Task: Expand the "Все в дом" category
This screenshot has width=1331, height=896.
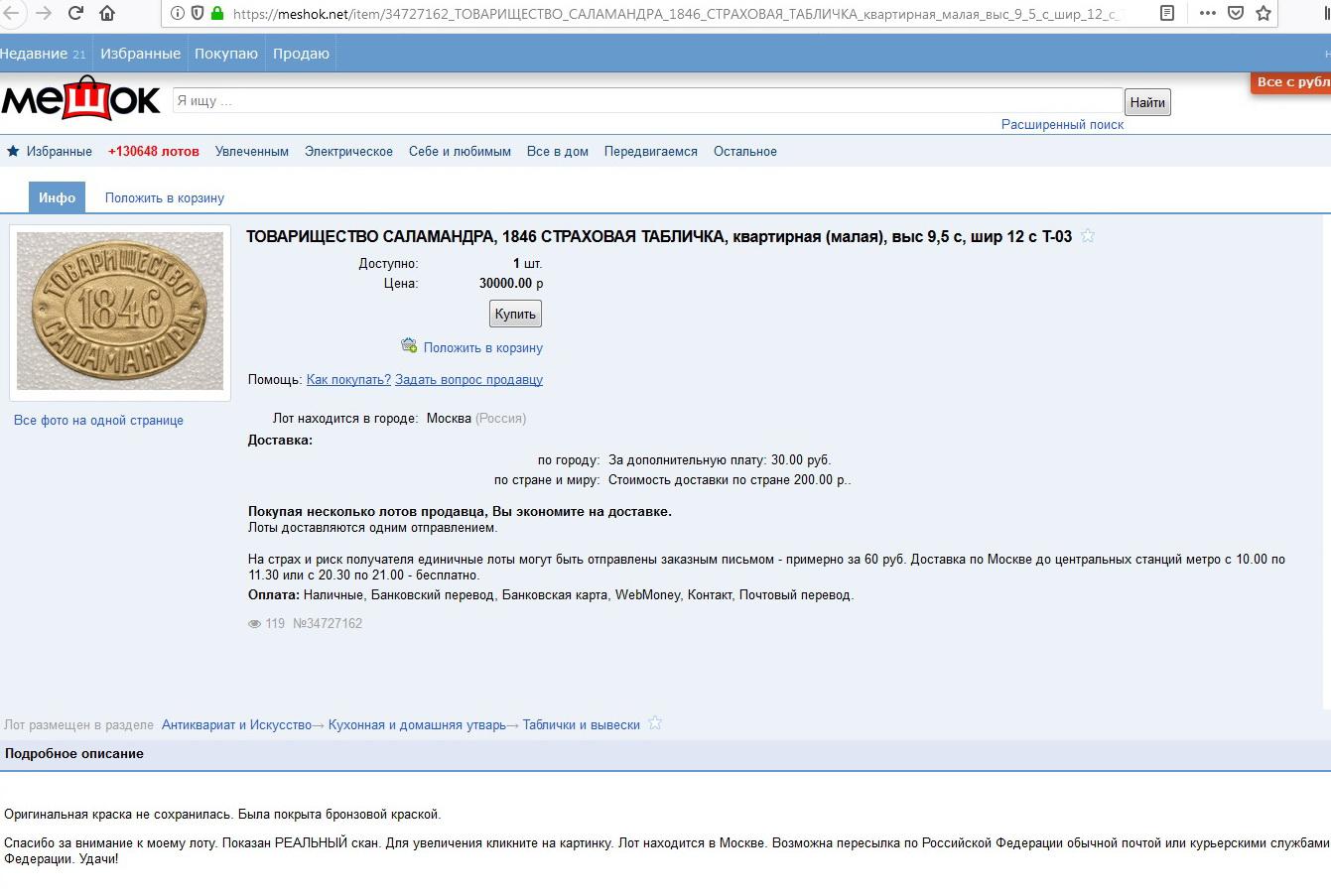Action: (x=557, y=152)
